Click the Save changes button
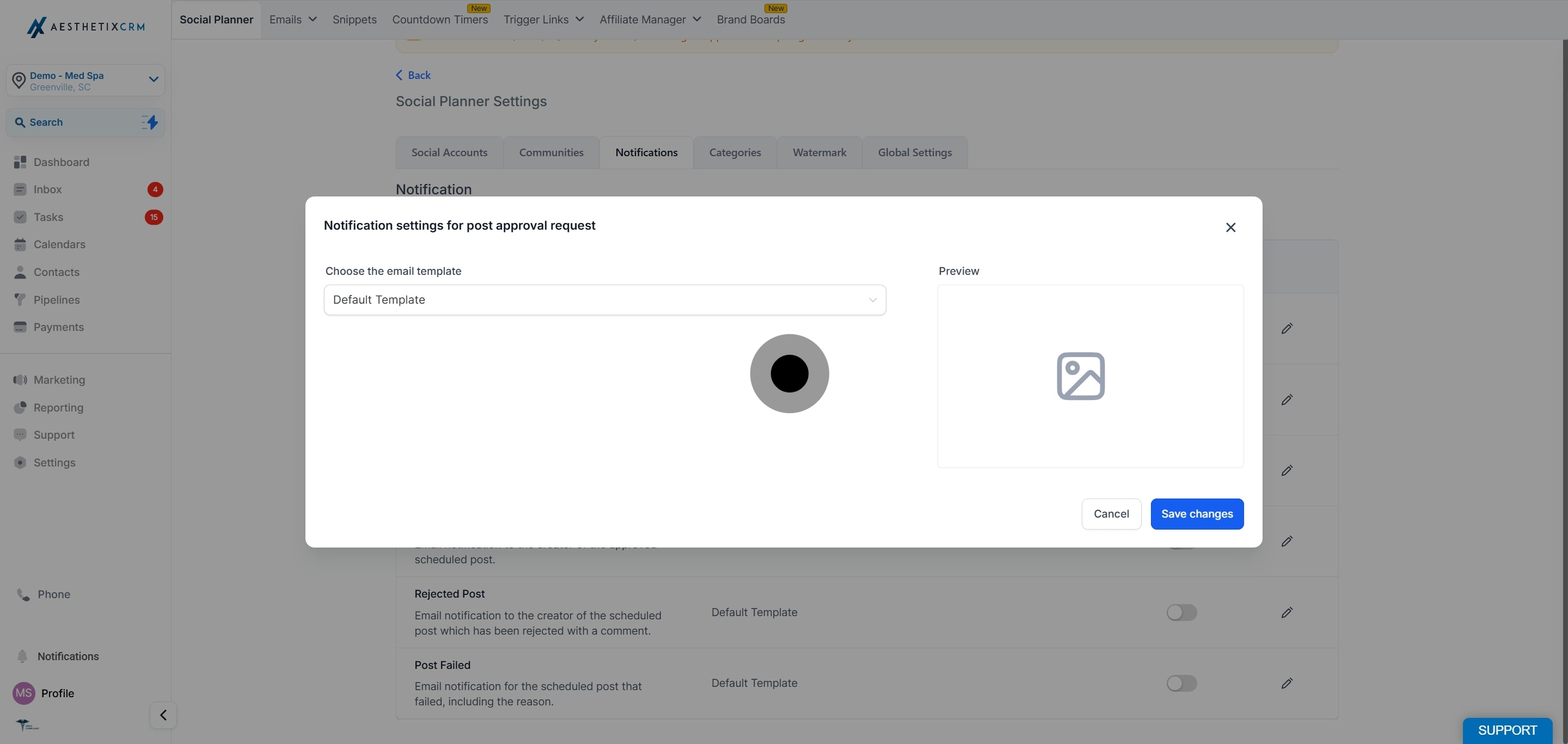 click(x=1197, y=514)
